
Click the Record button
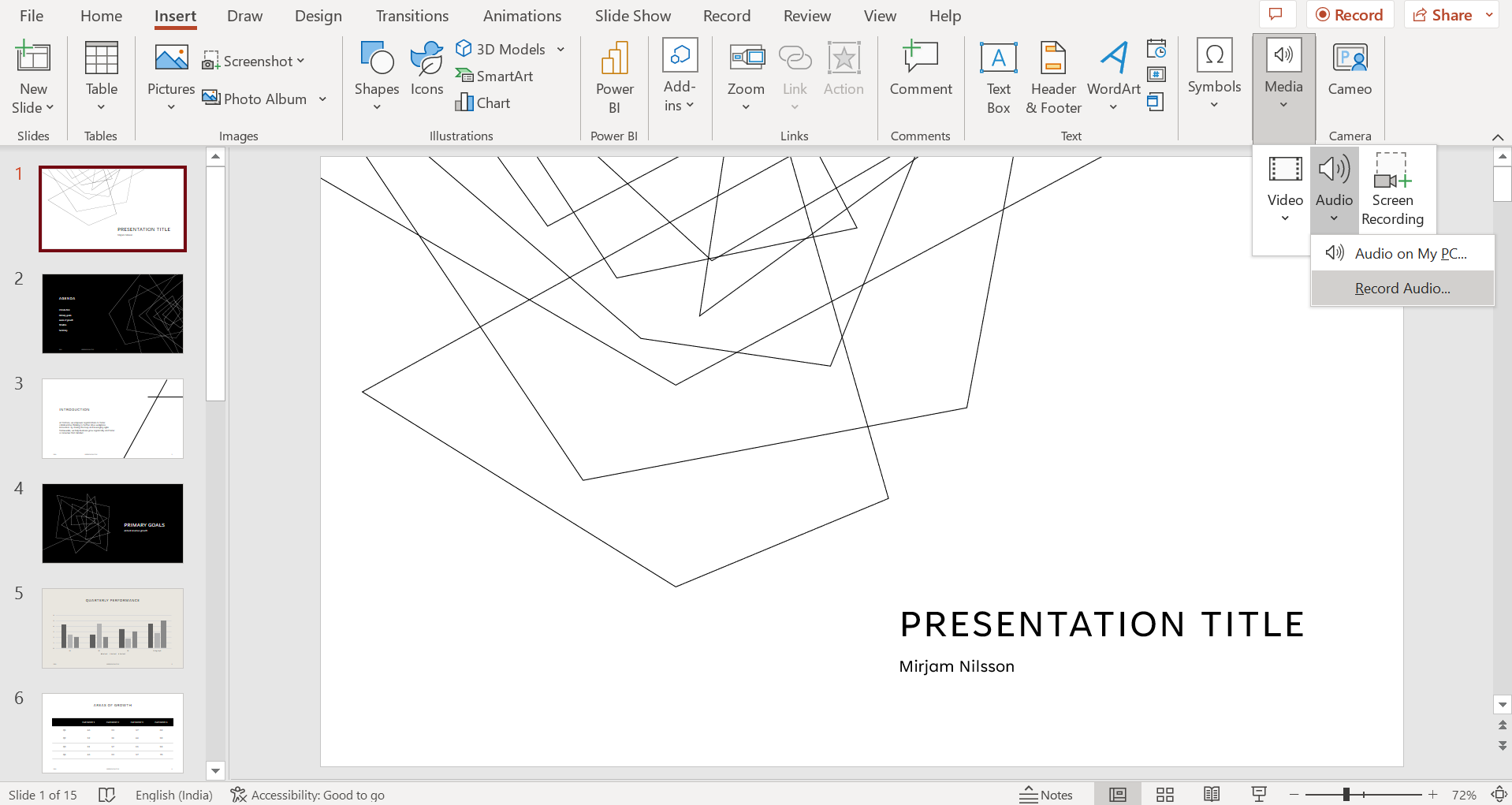(x=1350, y=14)
